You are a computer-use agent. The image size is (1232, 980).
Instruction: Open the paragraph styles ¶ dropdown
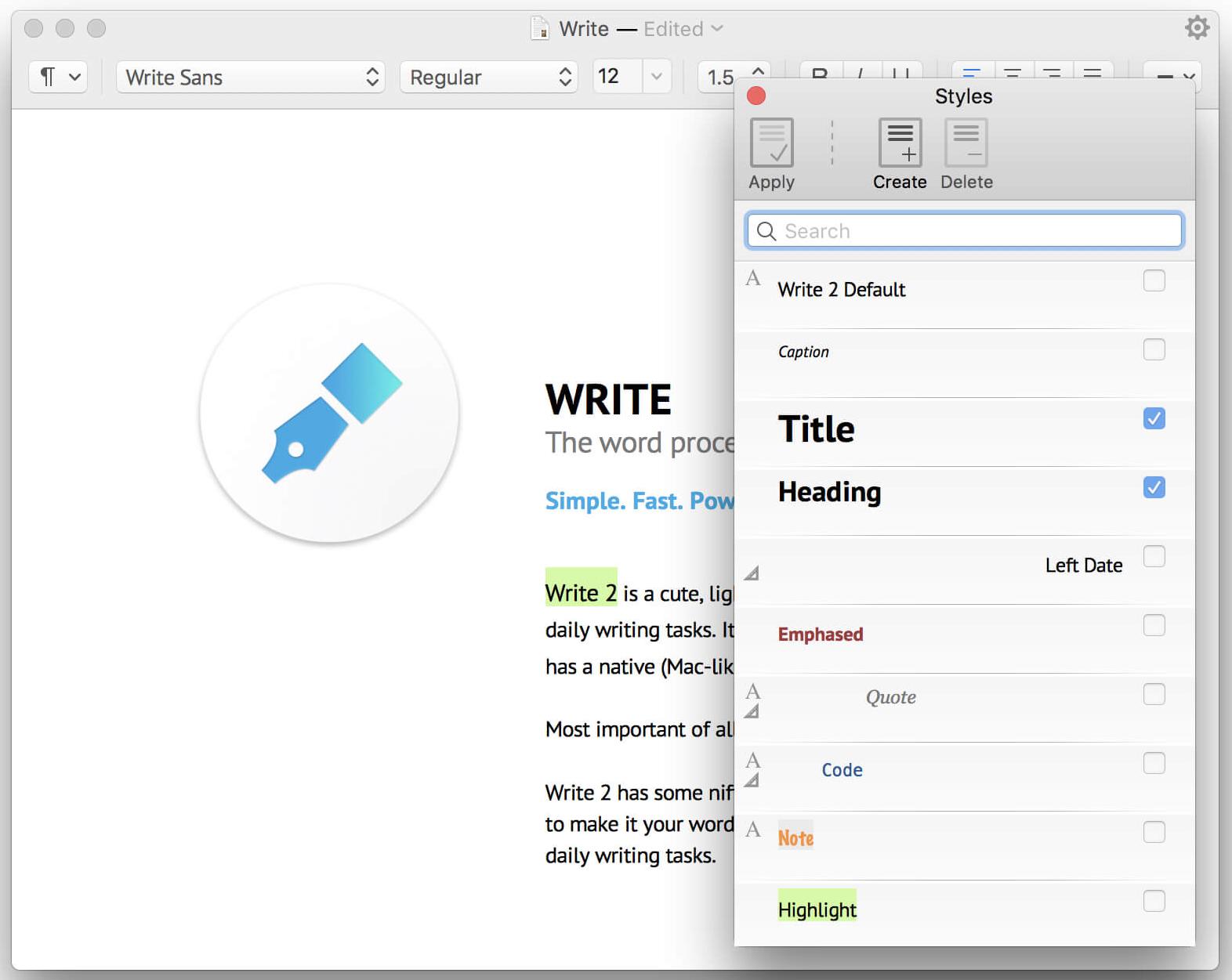pos(58,77)
